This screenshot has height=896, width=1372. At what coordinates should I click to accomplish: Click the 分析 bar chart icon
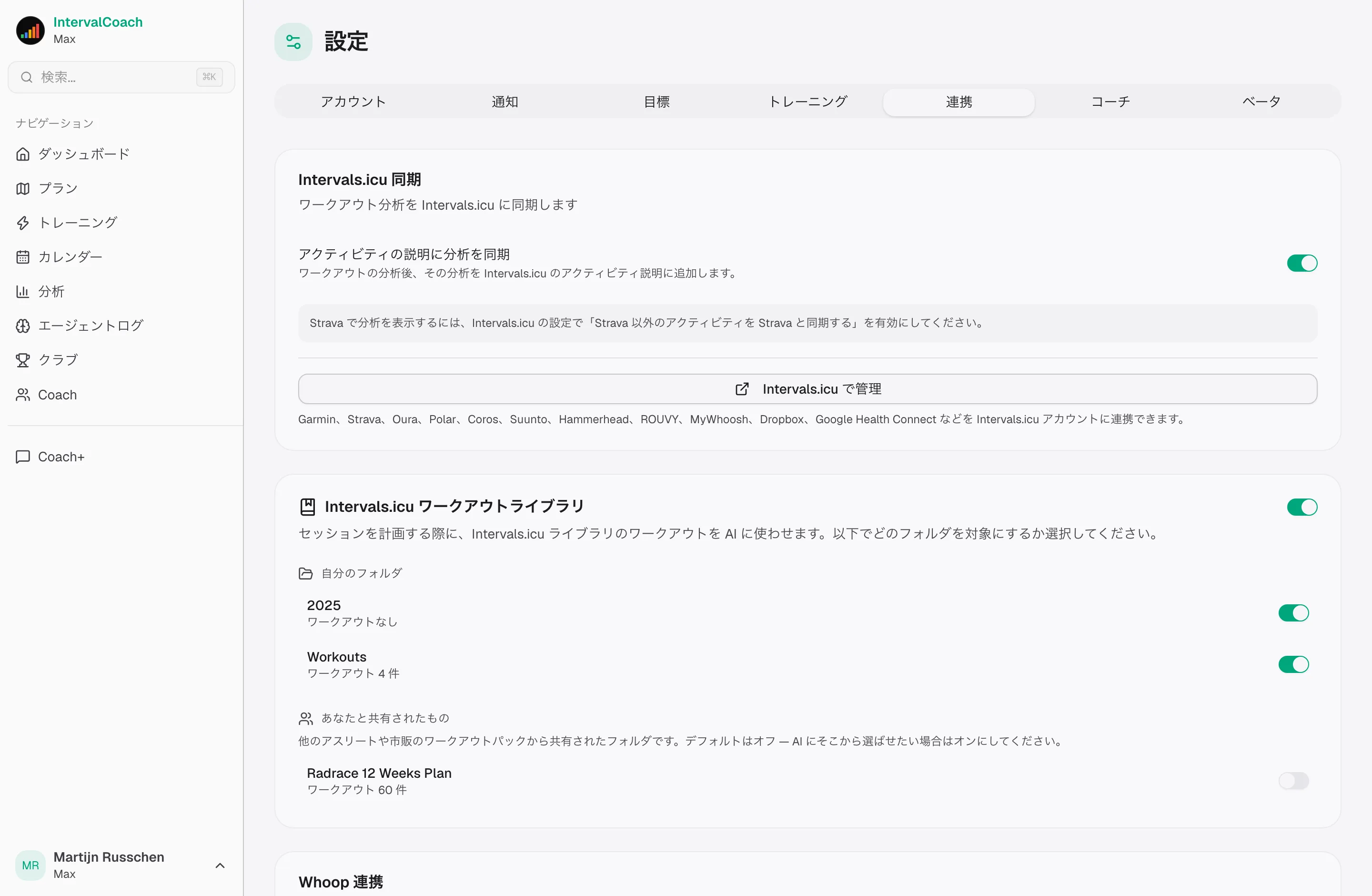(x=23, y=292)
